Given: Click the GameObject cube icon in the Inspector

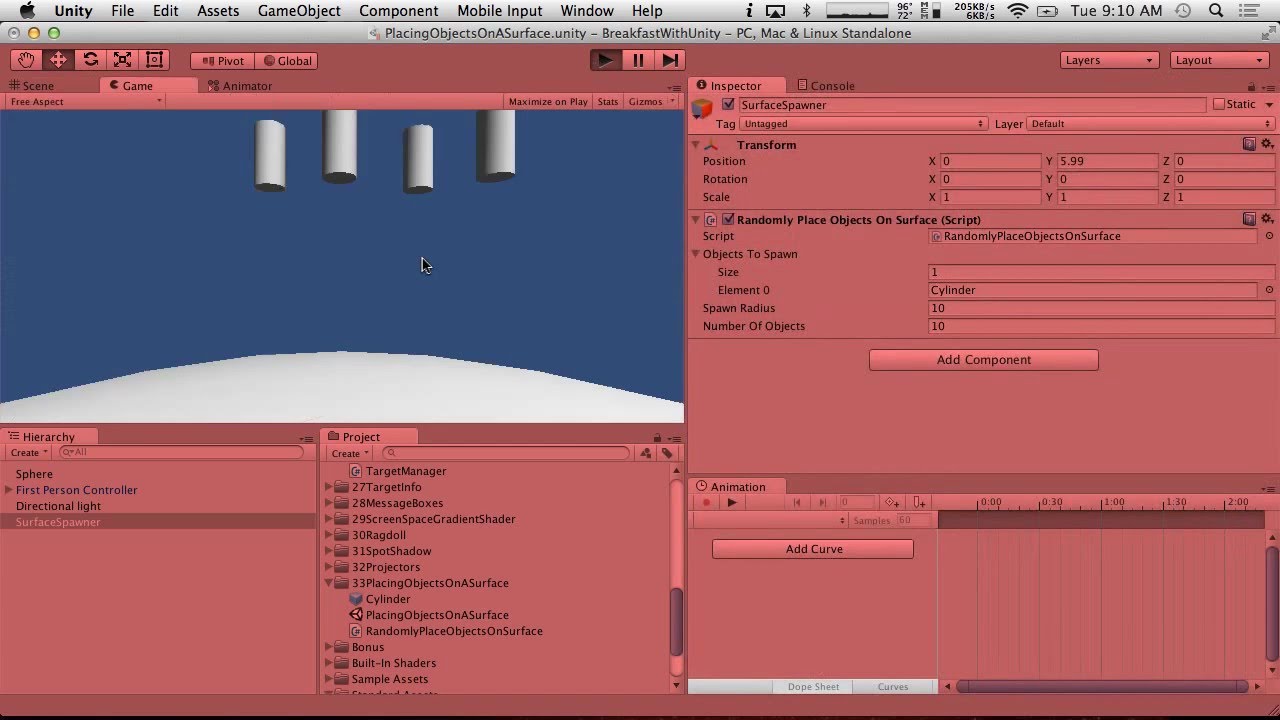Looking at the screenshot, I should click(703, 108).
